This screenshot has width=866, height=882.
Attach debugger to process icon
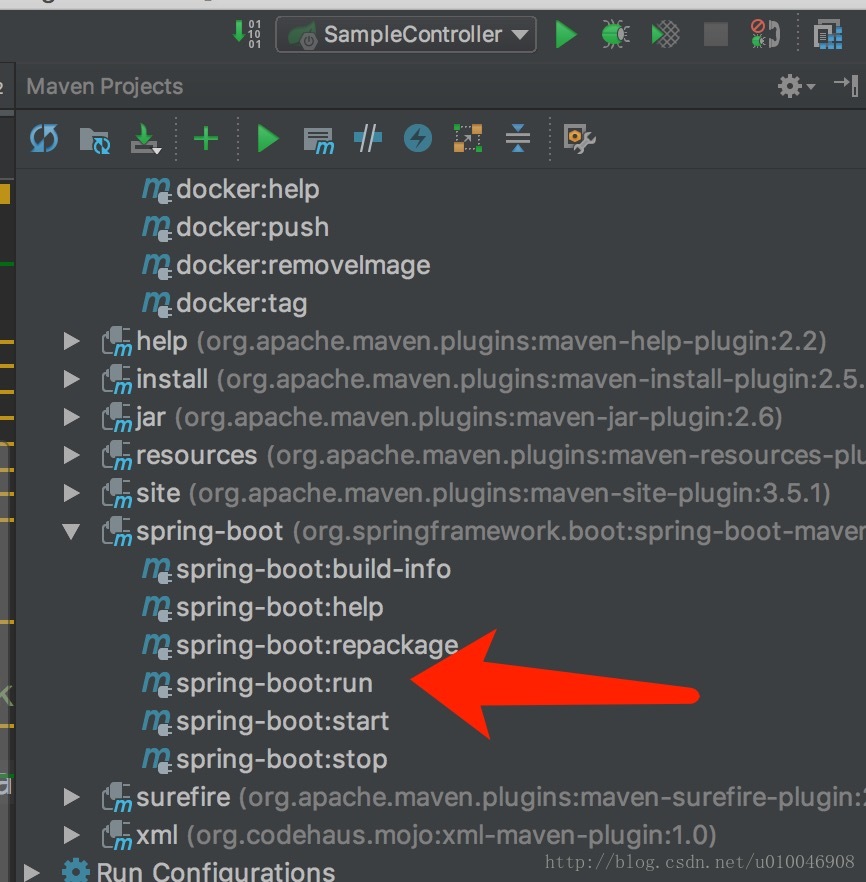pos(765,34)
